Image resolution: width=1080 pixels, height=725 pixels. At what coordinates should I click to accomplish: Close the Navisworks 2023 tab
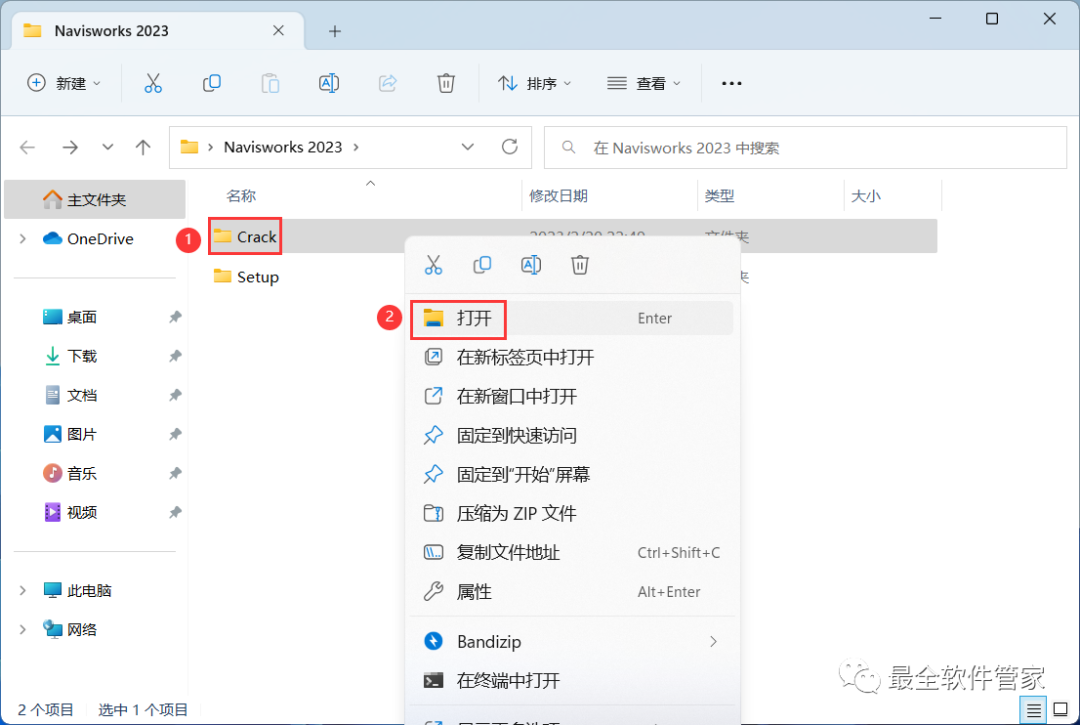tap(278, 30)
